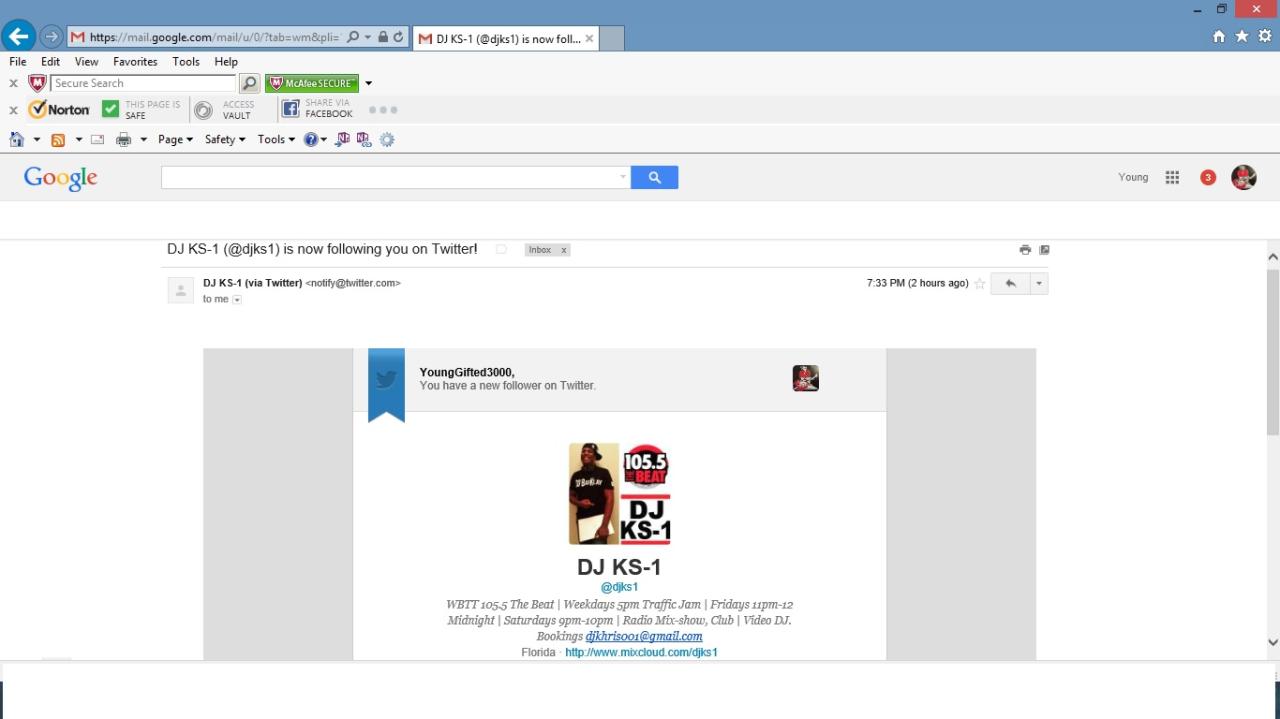Open Favorites star icon at top right

click(1241, 36)
